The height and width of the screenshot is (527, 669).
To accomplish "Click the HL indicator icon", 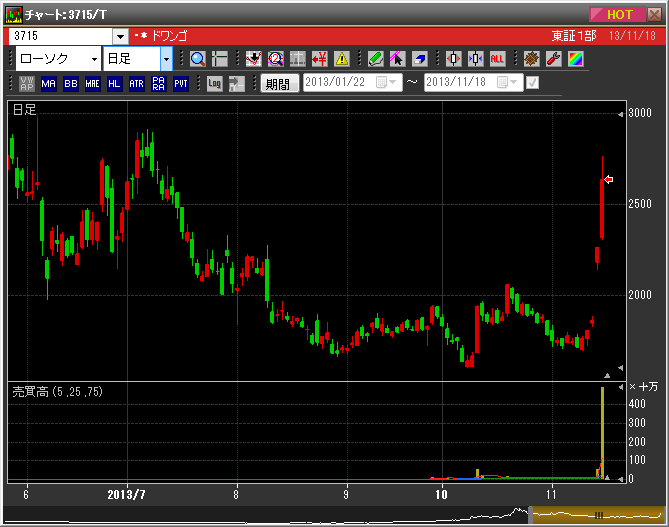I will click(115, 84).
